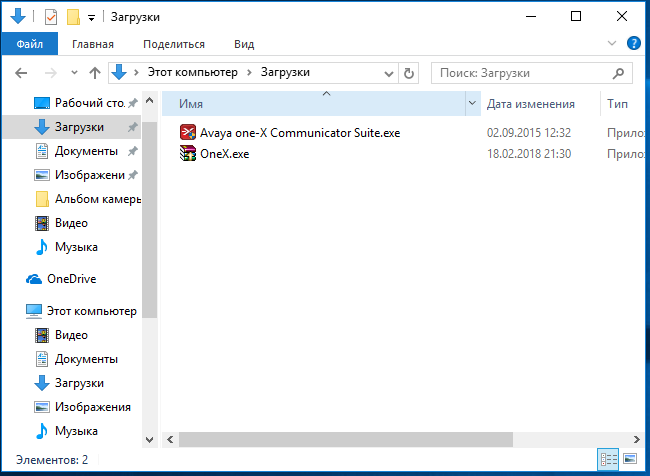Viewport: 650px width, 476px height.
Task: Open pinned Документы in quick access
Action: 86,151
